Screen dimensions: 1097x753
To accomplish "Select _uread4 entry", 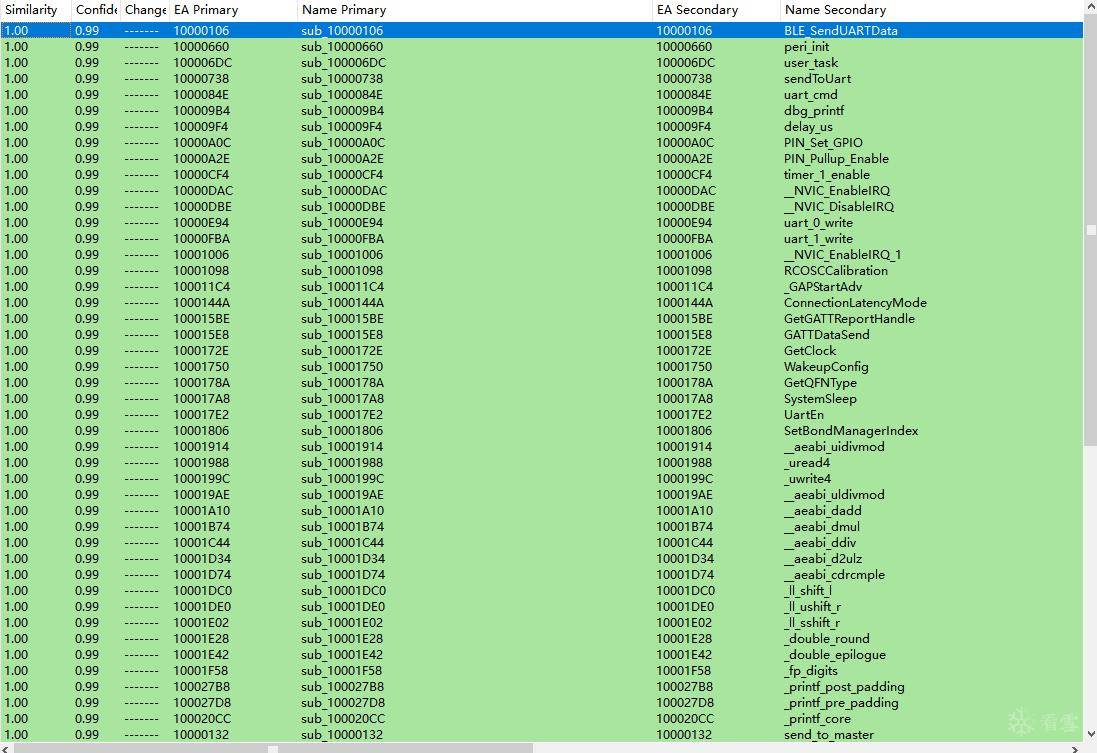I will click(x=807, y=463).
